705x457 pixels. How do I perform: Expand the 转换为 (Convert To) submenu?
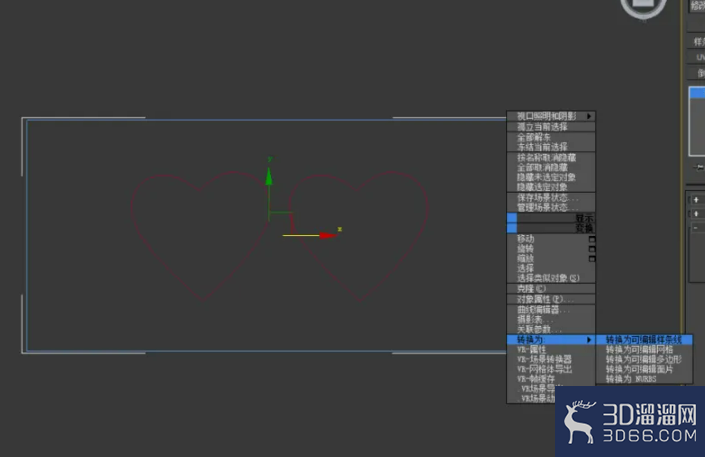(x=551, y=340)
